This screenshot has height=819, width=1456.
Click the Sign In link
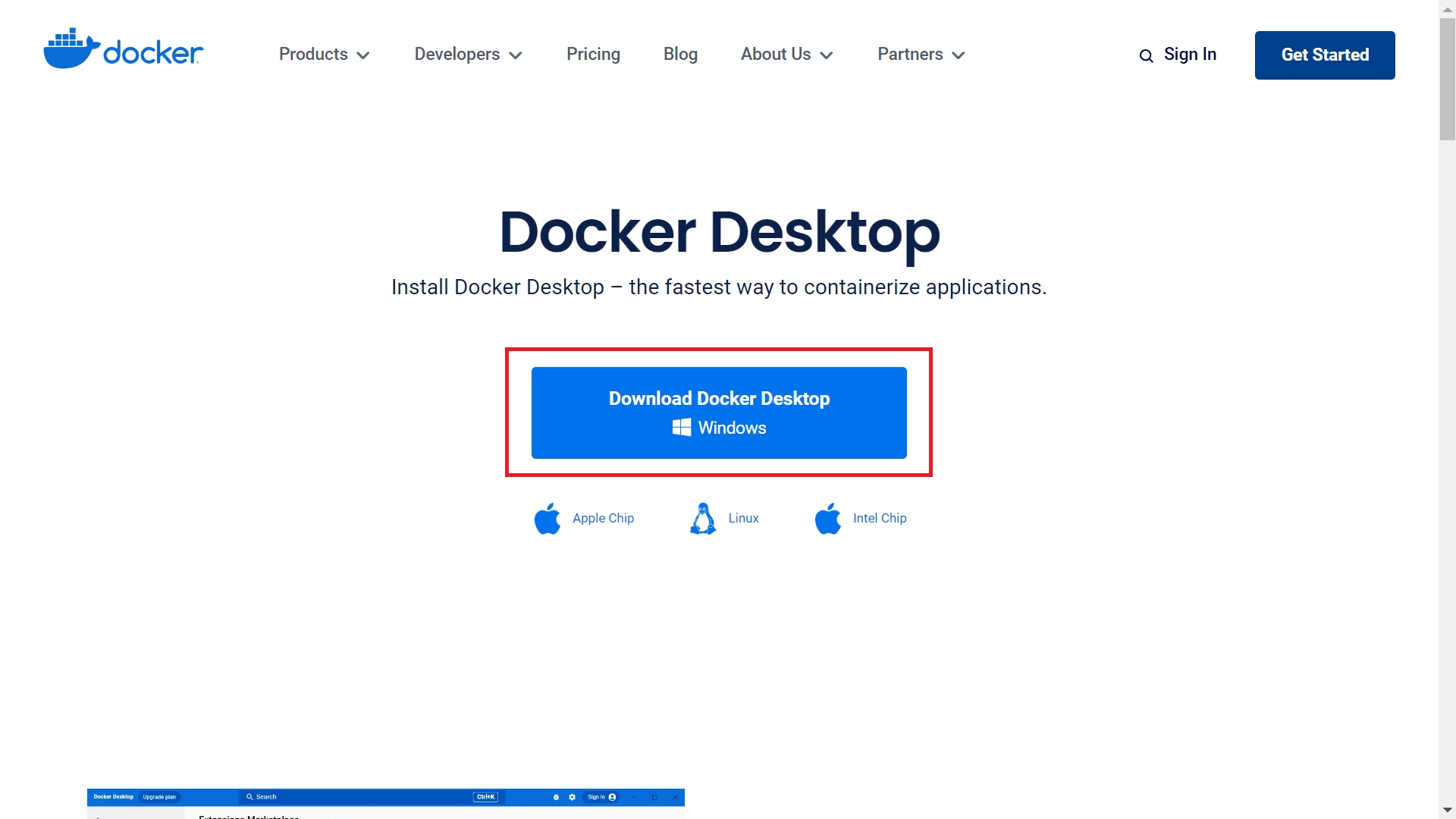tap(1190, 55)
